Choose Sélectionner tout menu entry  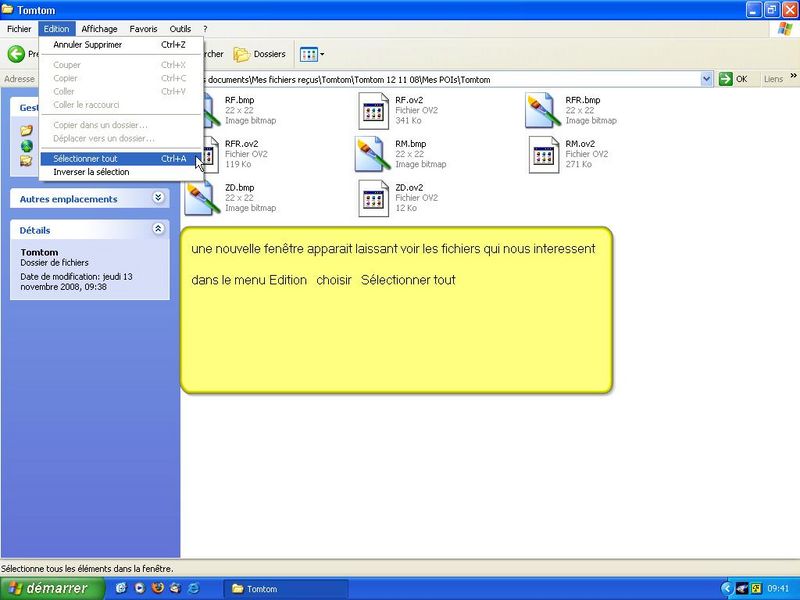121,159
